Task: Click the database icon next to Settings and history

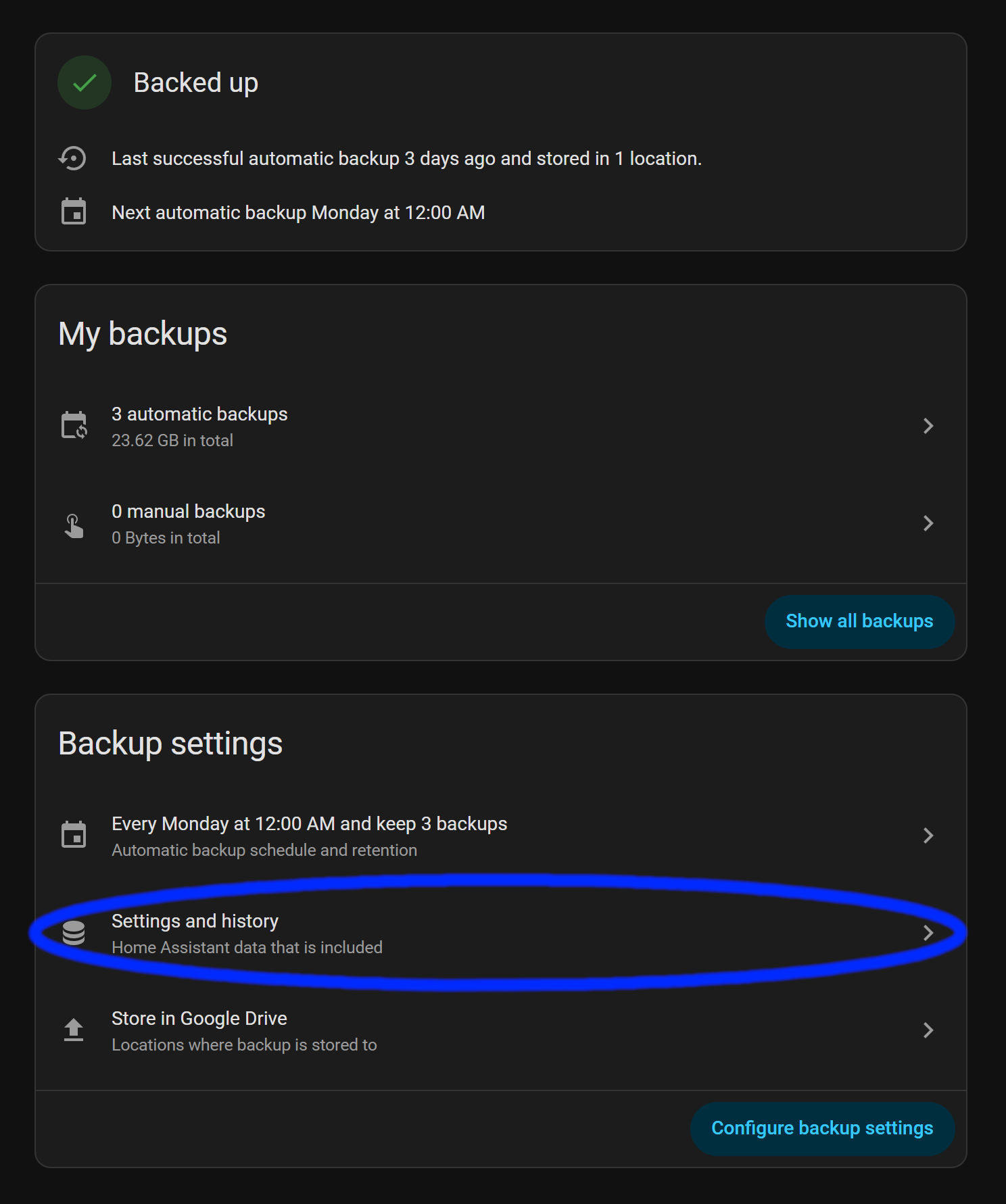Action: pyautogui.click(x=73, y=933)
